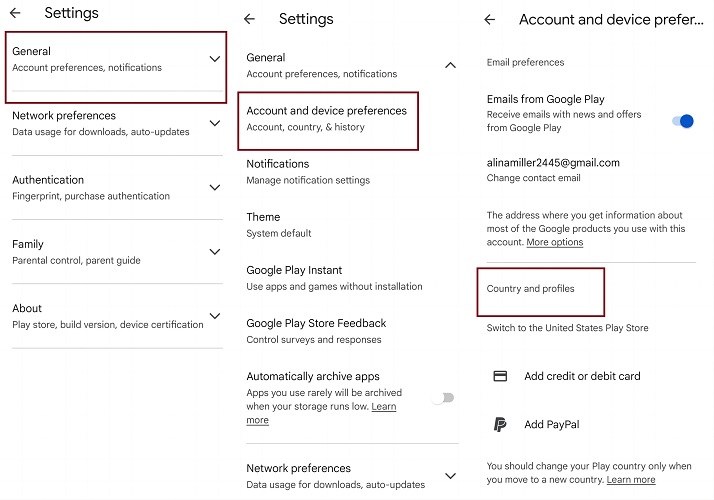Select Add PayPal option
This screenshot has height=500, width=714.
(551, 424)
